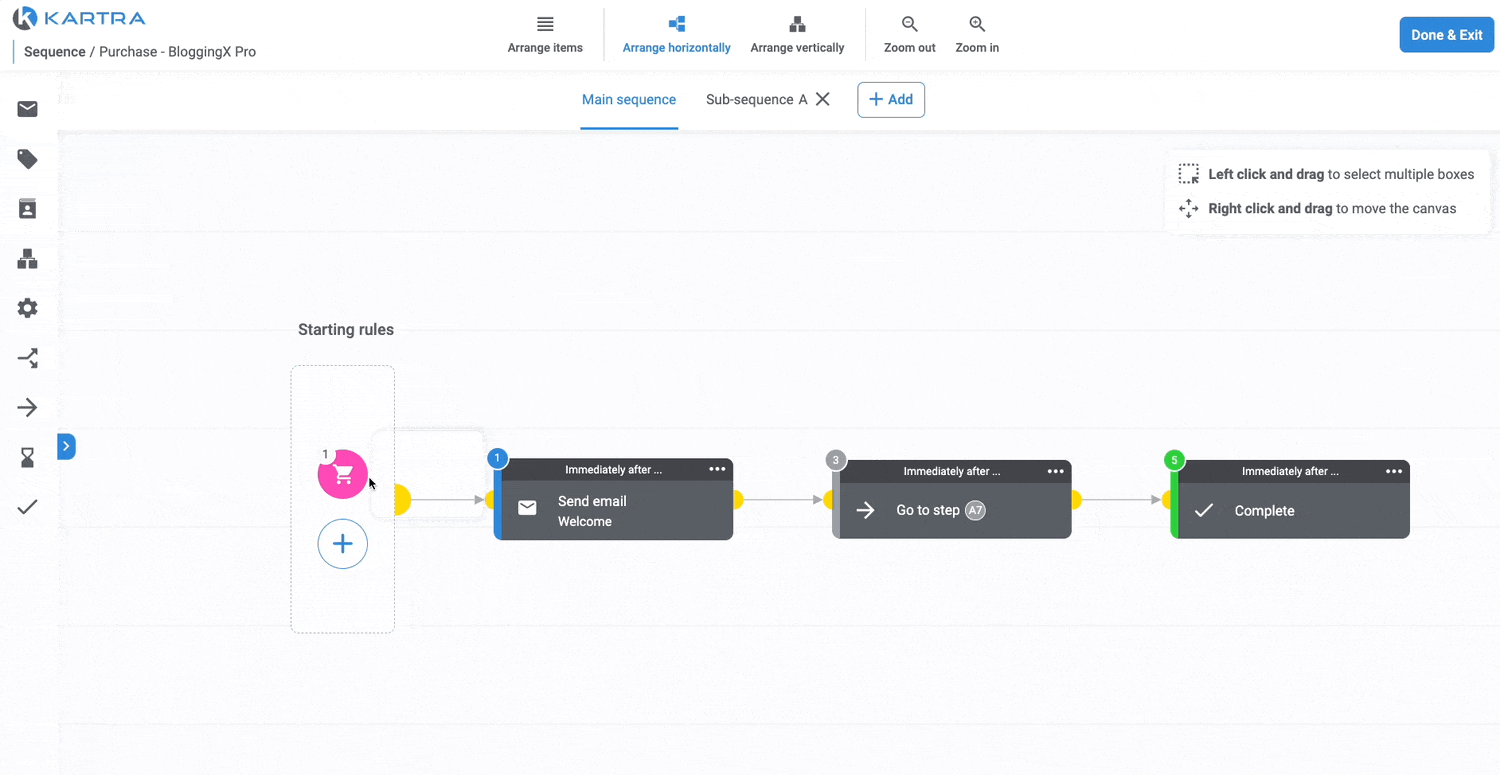Add a new starting rule with plus circle
This screenshot has width=1500, height=775.
(342, 544)
